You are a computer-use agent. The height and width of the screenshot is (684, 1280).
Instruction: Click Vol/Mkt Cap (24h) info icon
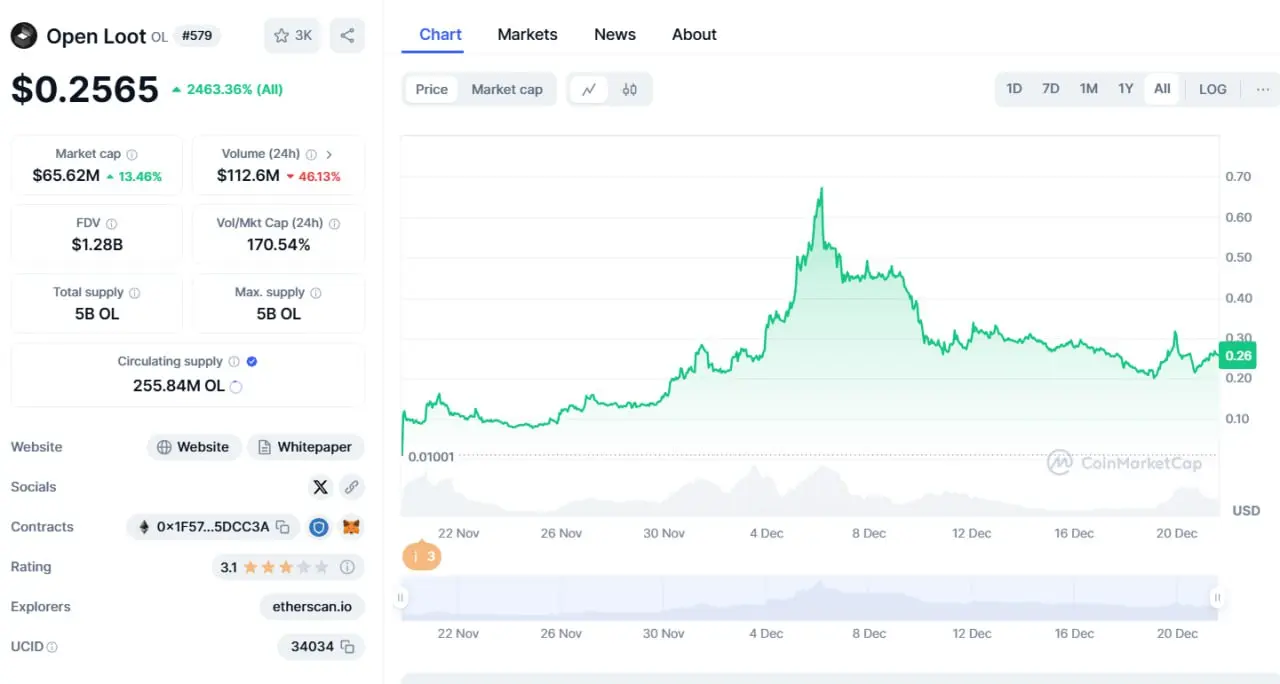[x=334, y=224]
